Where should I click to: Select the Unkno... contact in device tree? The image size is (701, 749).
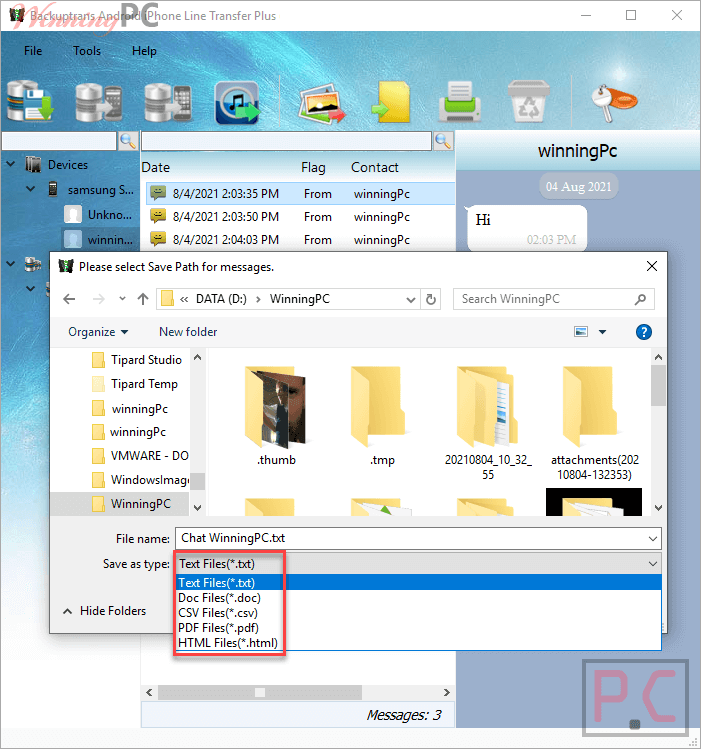[98, 214]
